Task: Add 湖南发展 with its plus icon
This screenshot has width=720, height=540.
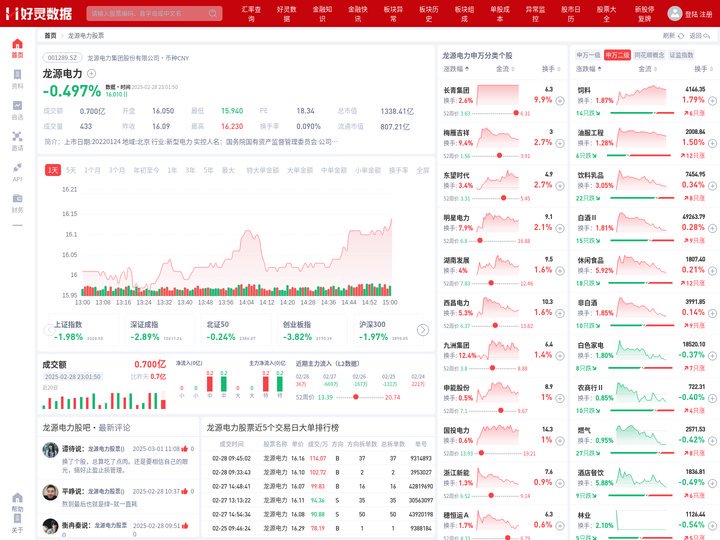Action: pos(560,271)
